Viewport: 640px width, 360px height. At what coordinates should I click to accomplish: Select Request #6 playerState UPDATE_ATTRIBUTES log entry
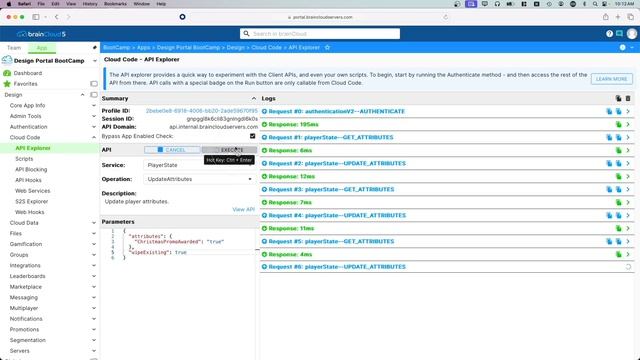pyautogui.click(x=337, y=267)
